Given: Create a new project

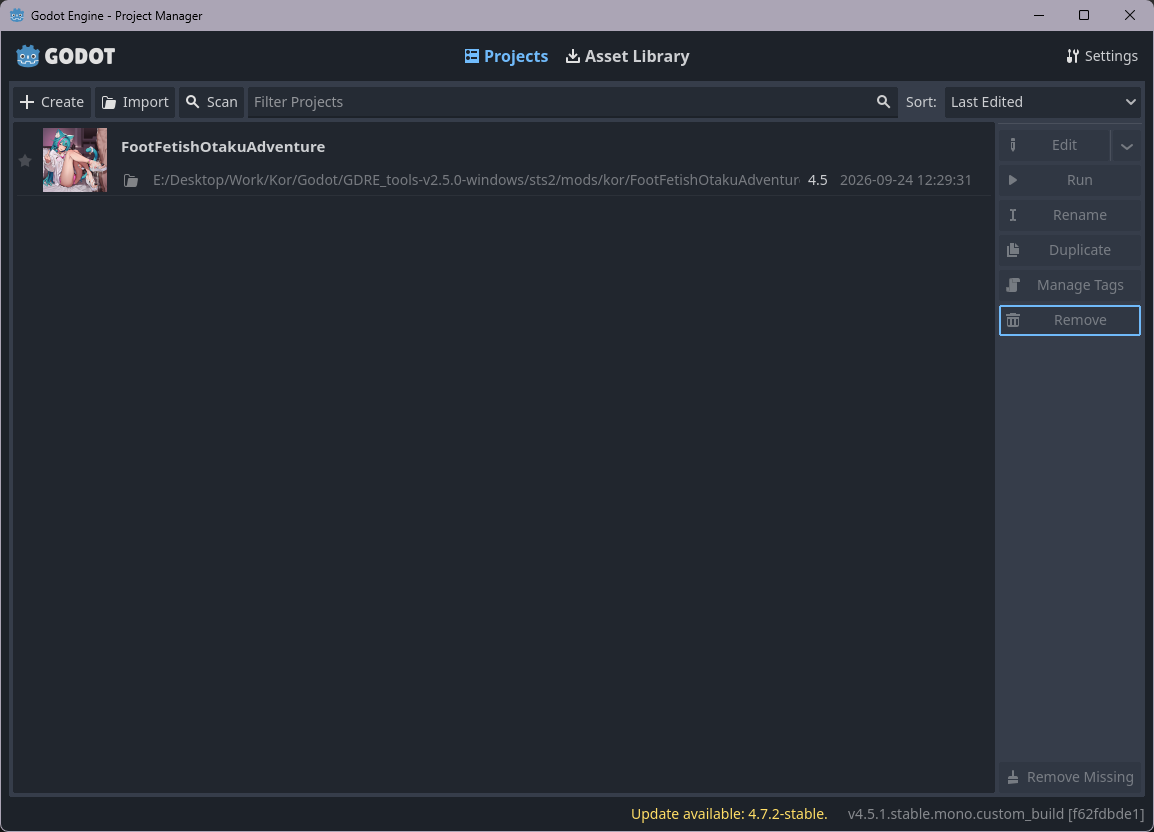Looking at the screenshot, I should click(52, 102).
